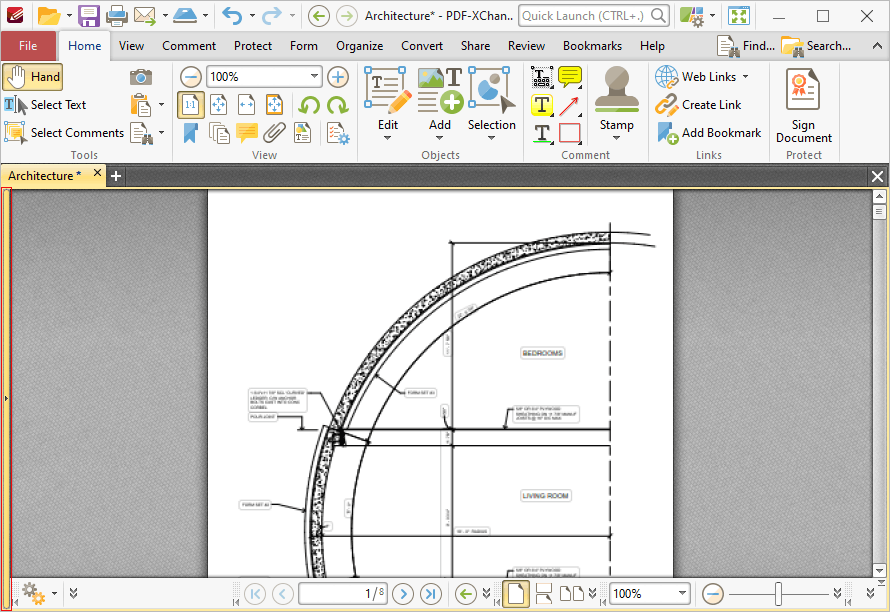Select the red arrow annotation tool
Screen dimensions: 890x612
pos(569,106)
